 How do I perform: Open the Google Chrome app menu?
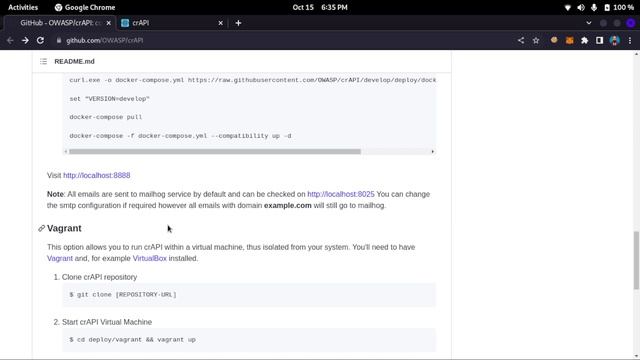tap(85, 7)
